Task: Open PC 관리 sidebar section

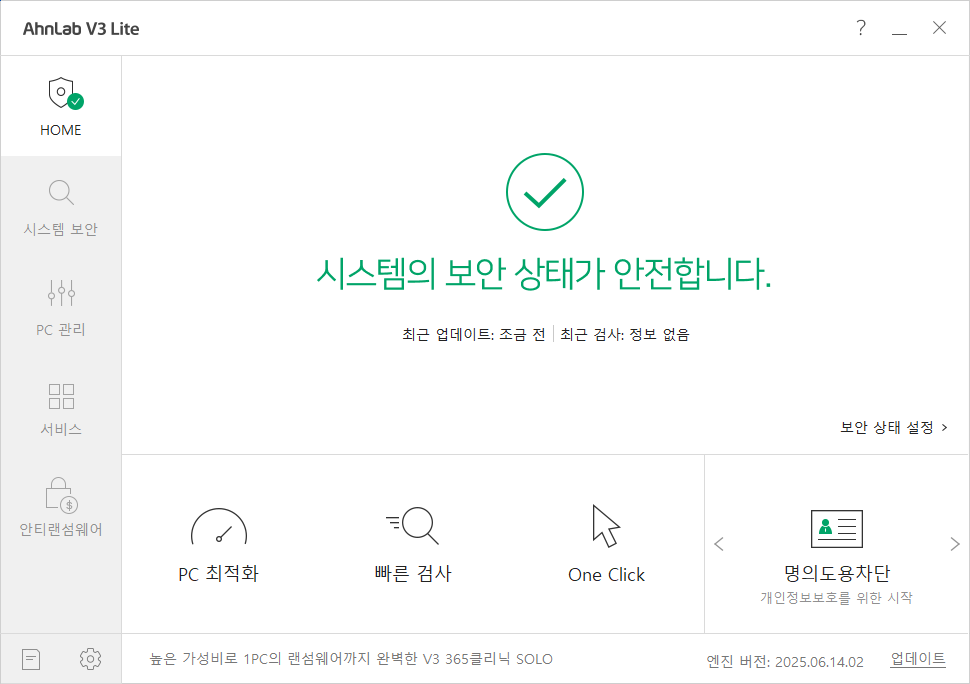Action: [x=61, y=307]
